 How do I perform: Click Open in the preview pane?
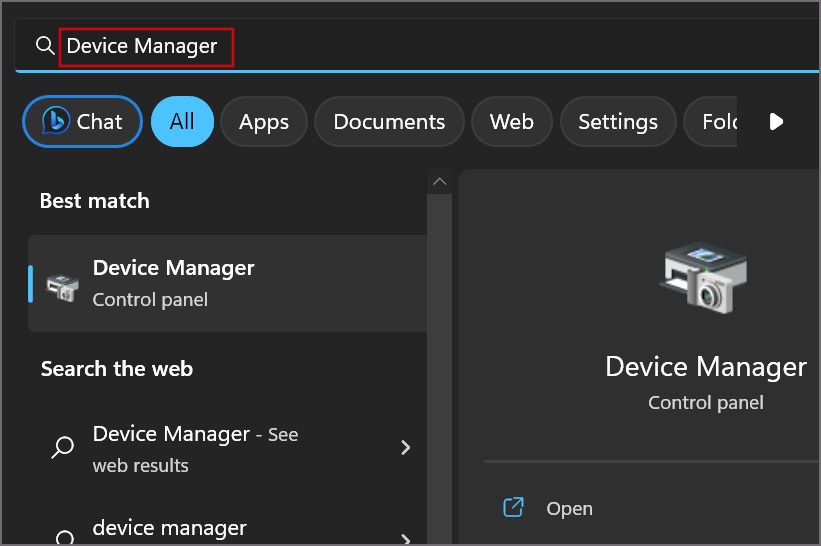[569, 508]
